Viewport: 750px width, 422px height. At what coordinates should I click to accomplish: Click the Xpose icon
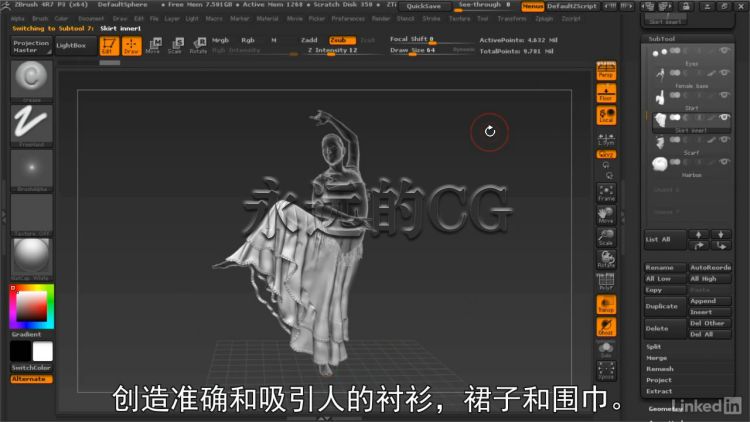[x=606, y=371]
